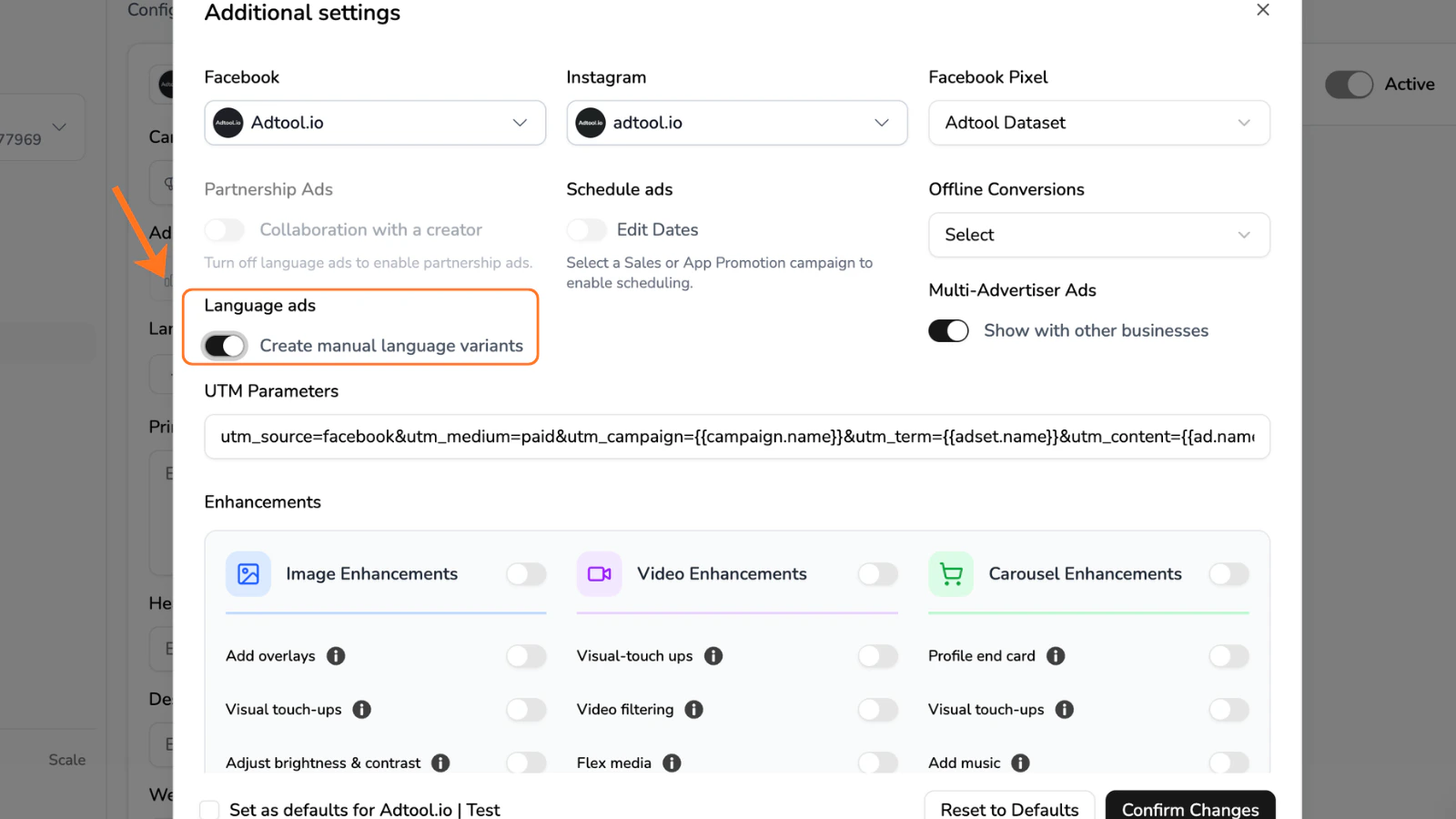Click inside the UTM Parameters field
Viewport: 1456px width, 819px height.
[737, 437]
